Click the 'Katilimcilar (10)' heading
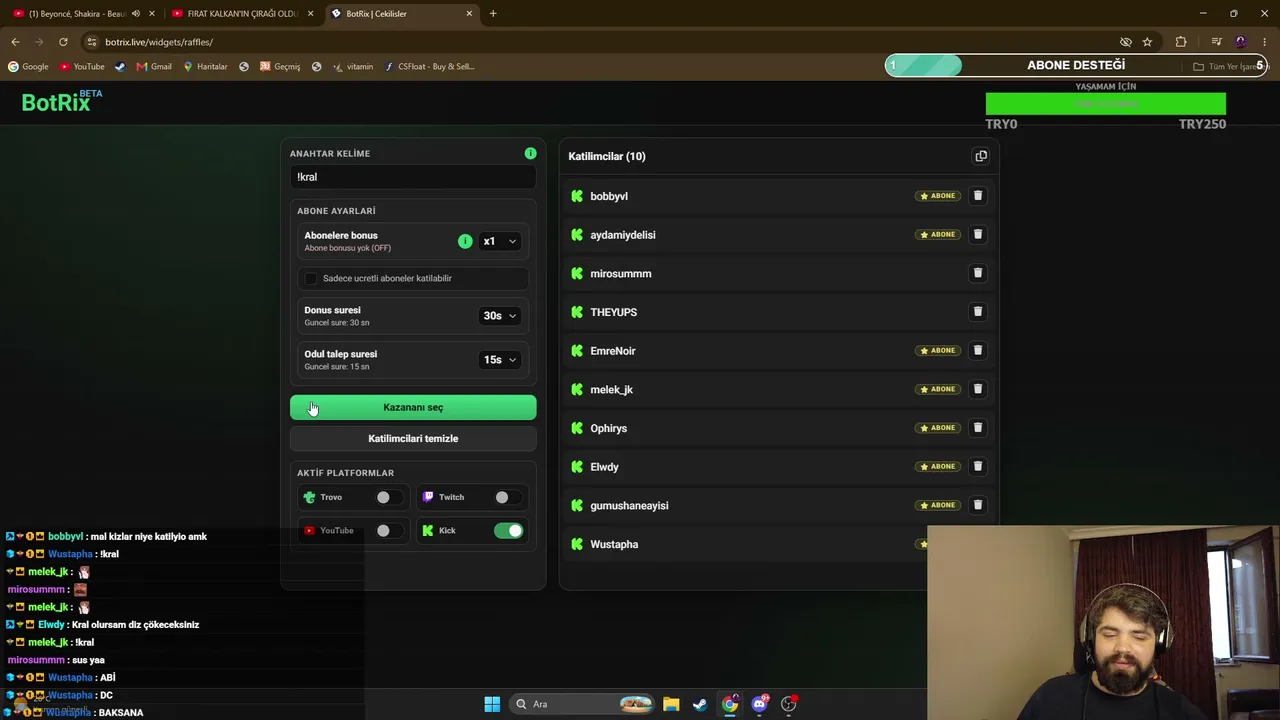This screenshot has width=1280, height=720. pos(607,156)
